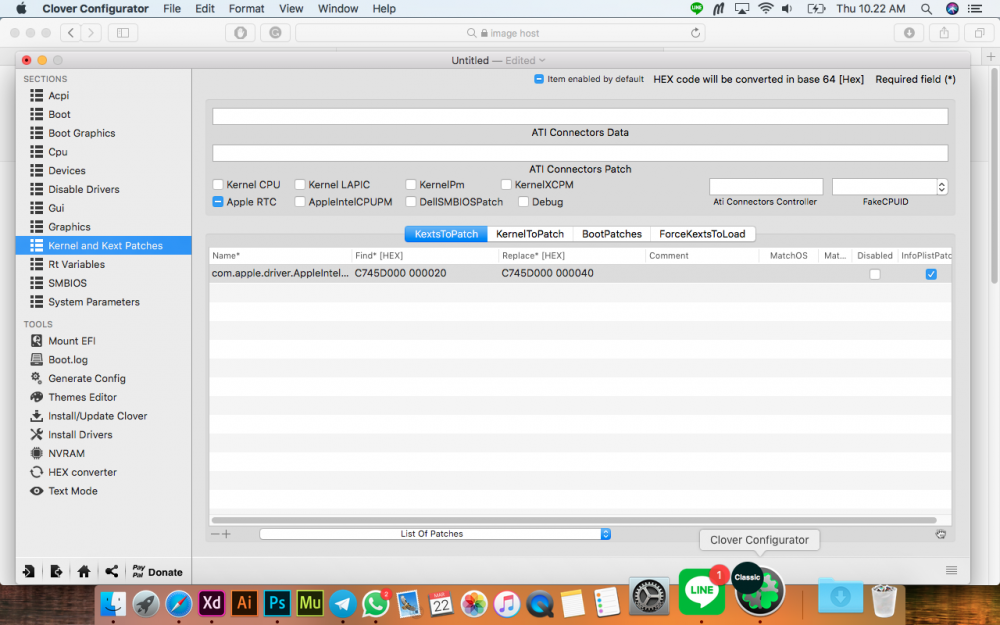Click the Ati Connectors Controller field

click(766, 186)
